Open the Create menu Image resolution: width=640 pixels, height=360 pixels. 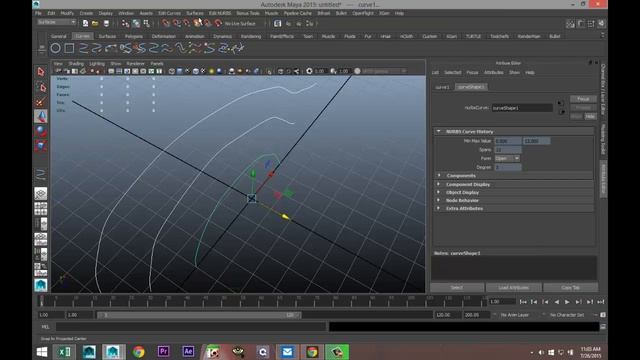(86, 13)
